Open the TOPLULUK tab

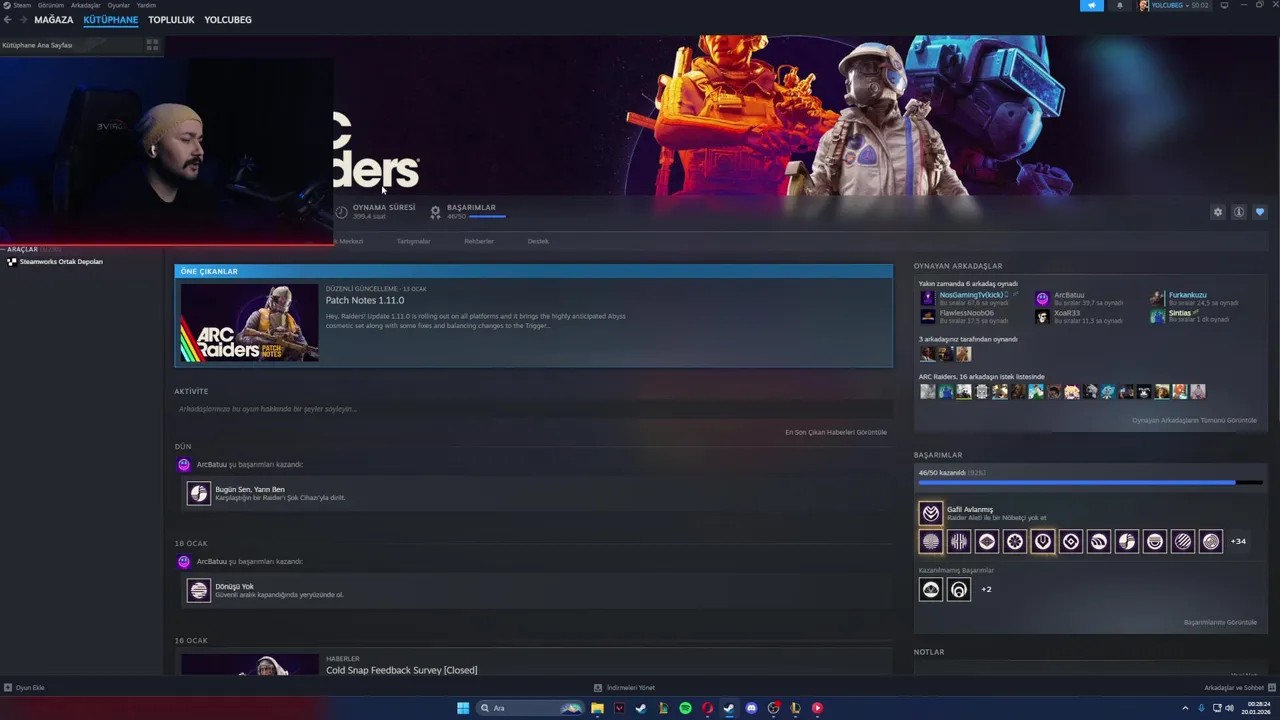pyautogui.click(x=171, y=20)
